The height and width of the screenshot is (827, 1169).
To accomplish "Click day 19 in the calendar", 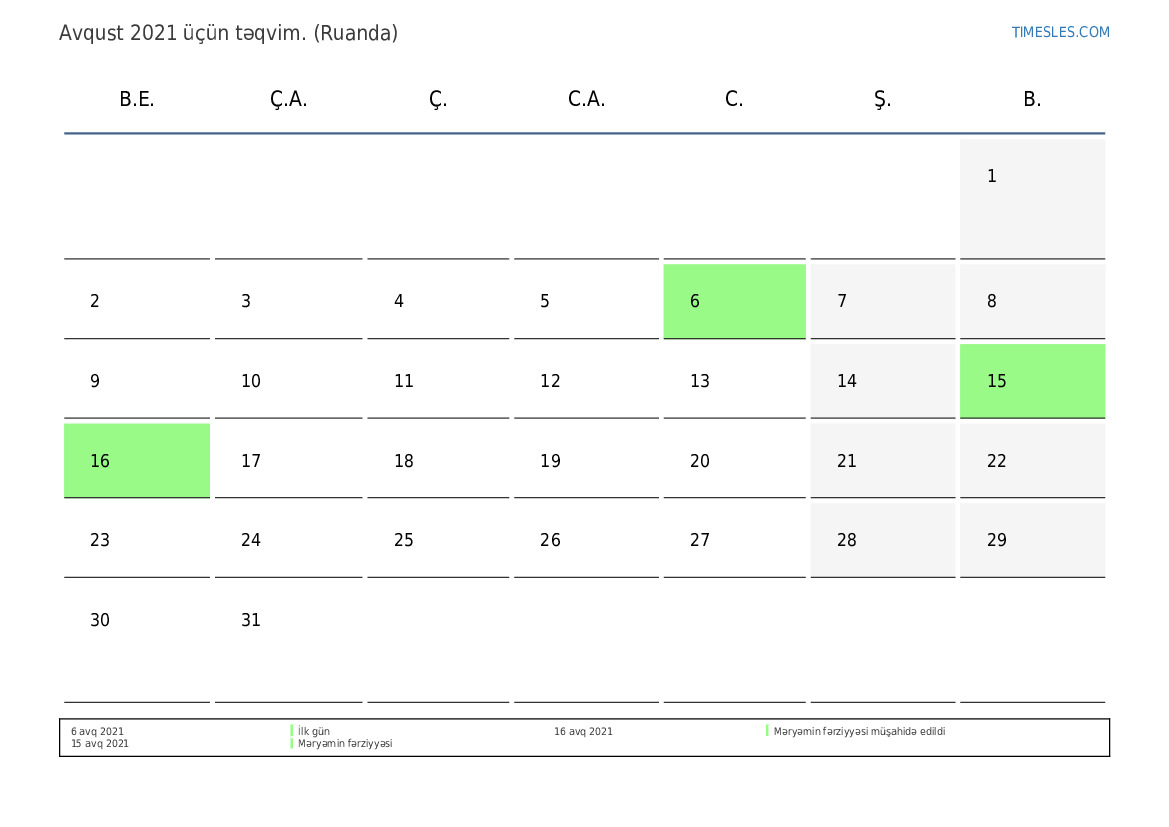I will coord(587,461).
